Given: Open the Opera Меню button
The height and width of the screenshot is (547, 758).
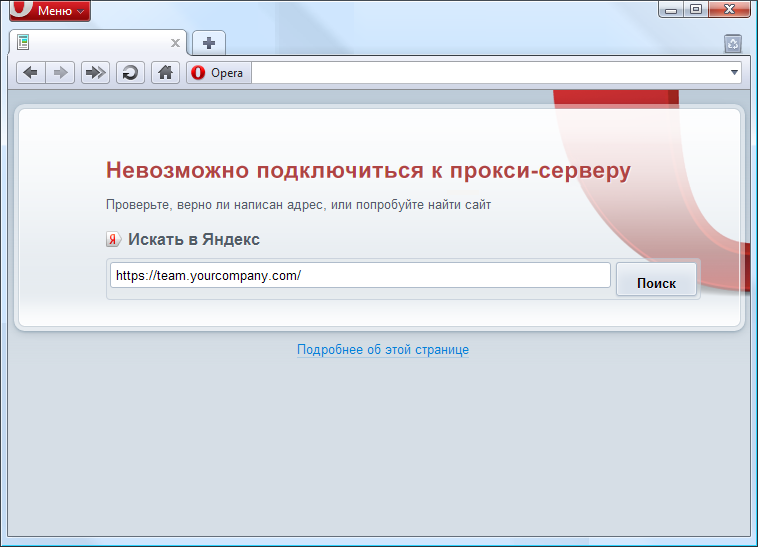Looking at the screenshot, I should [x=50, y=10].
